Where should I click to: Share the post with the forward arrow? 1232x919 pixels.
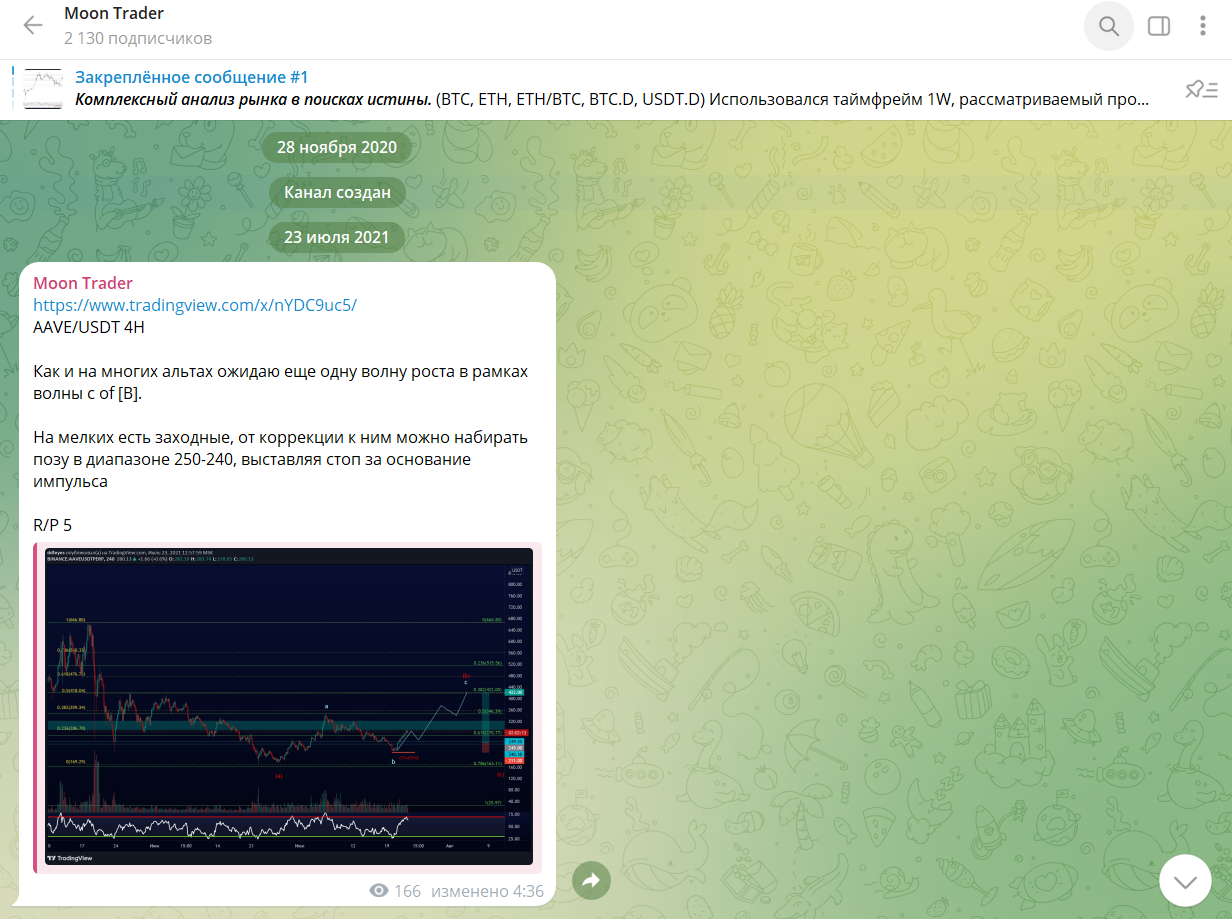click(x=591, y=880)
